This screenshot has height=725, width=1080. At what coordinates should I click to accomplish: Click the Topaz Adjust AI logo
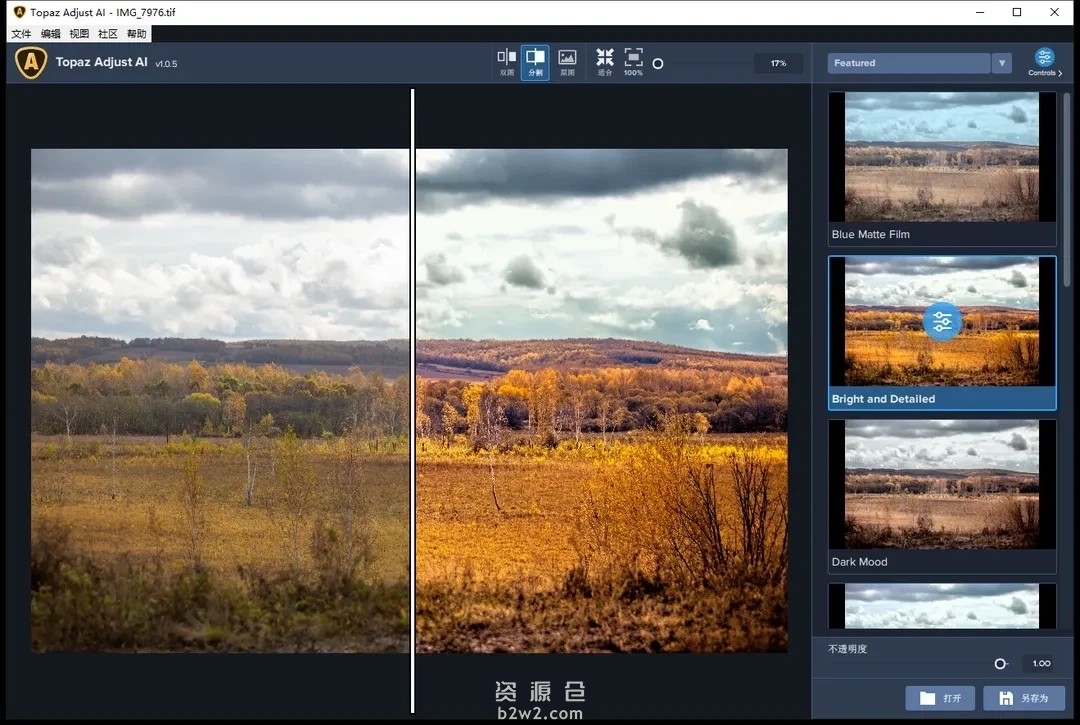(32, 63)
